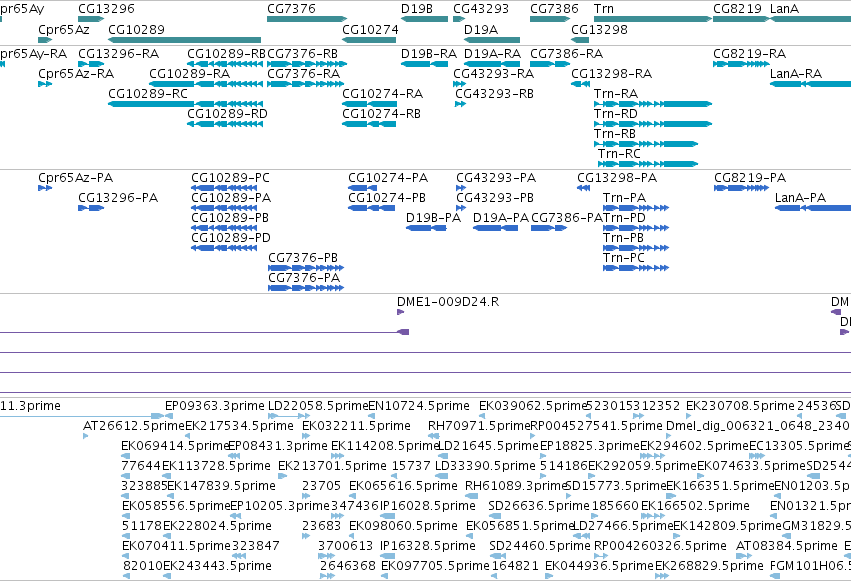Select the CG43293-RB transcript label
The height and width of the screenshot is (581, 851).
(x=494, y=94)
